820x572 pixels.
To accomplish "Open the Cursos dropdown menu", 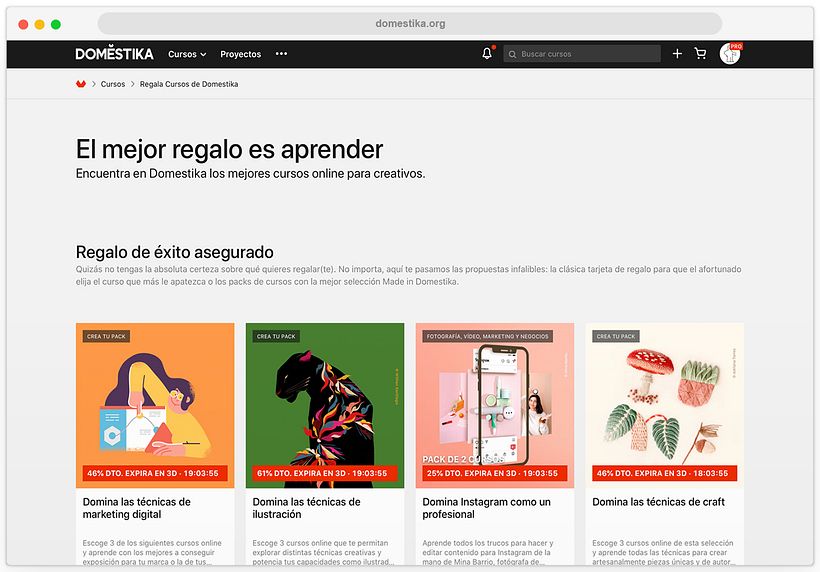I will (x=187, y=54).
